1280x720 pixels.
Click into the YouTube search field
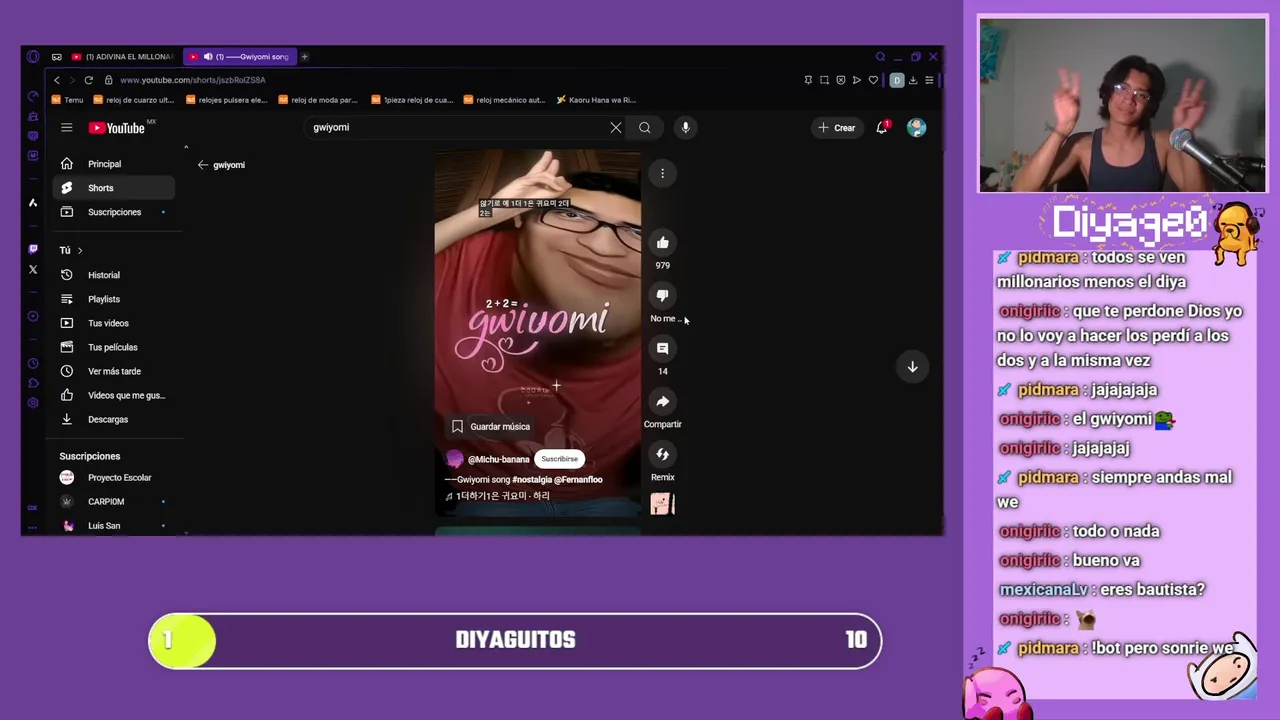(458, 127)
